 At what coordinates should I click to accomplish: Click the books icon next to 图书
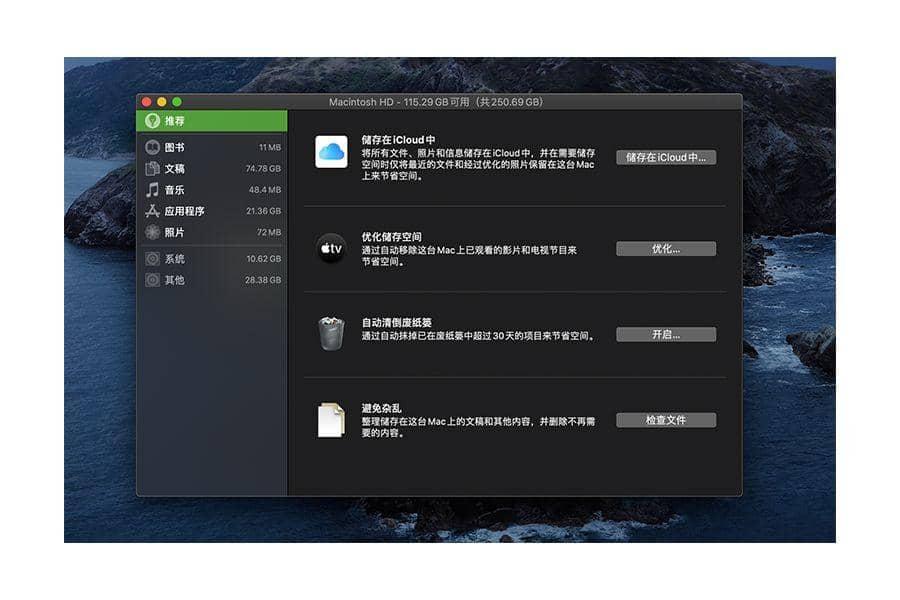click(152, 147)
